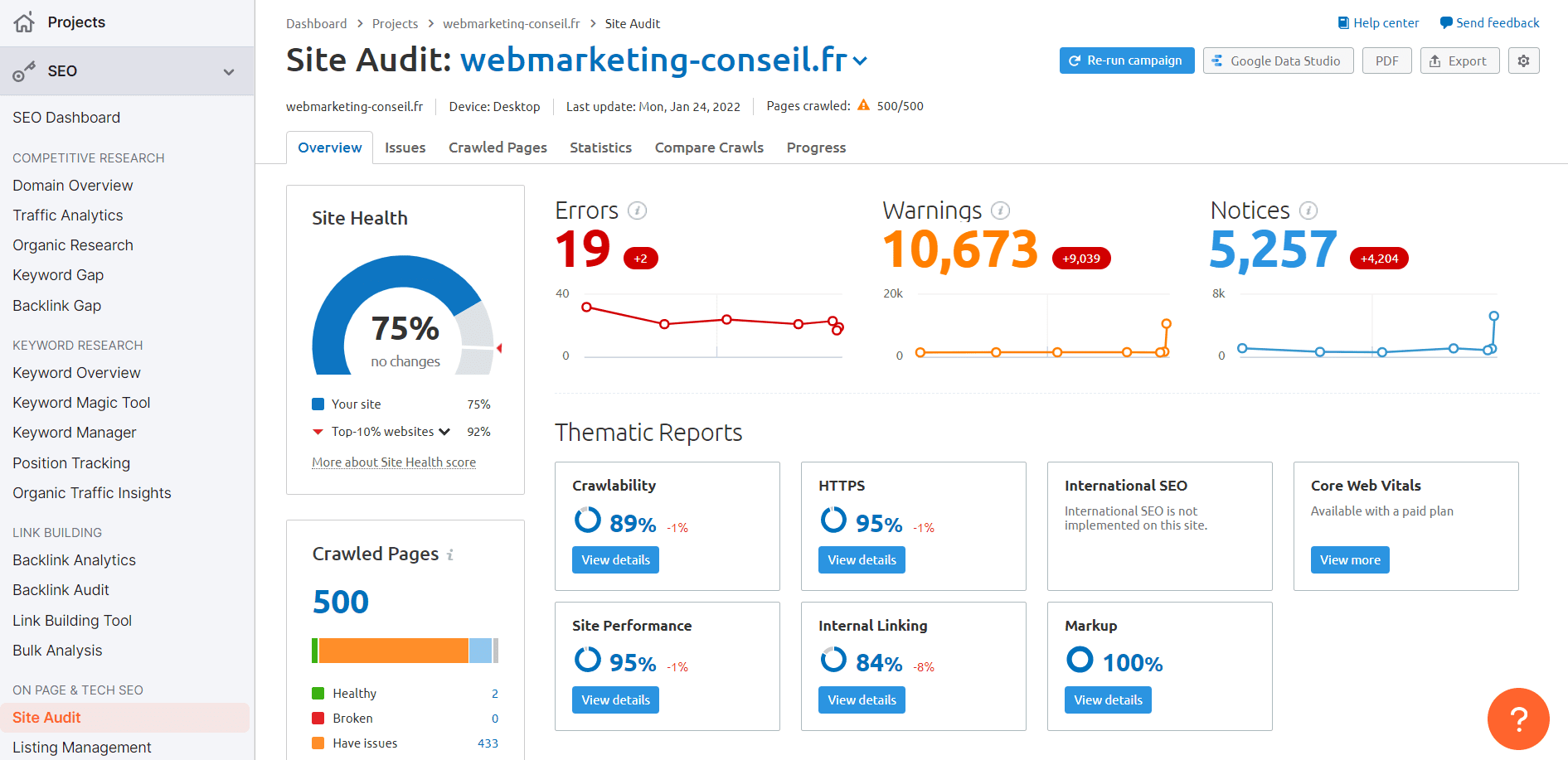Click the Crawlability 89% donut icon
Viewport: 1568px width, 760px height.
(588, 520)
